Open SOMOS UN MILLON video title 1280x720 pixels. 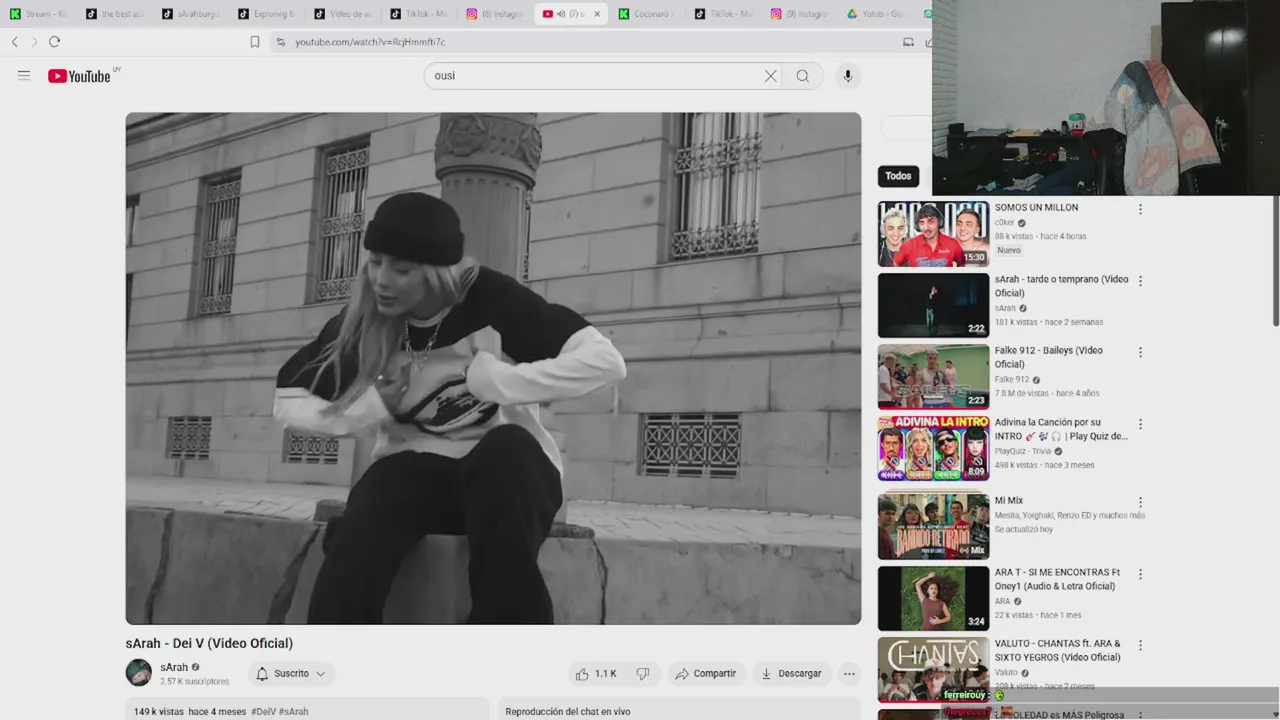(1036, 208)
